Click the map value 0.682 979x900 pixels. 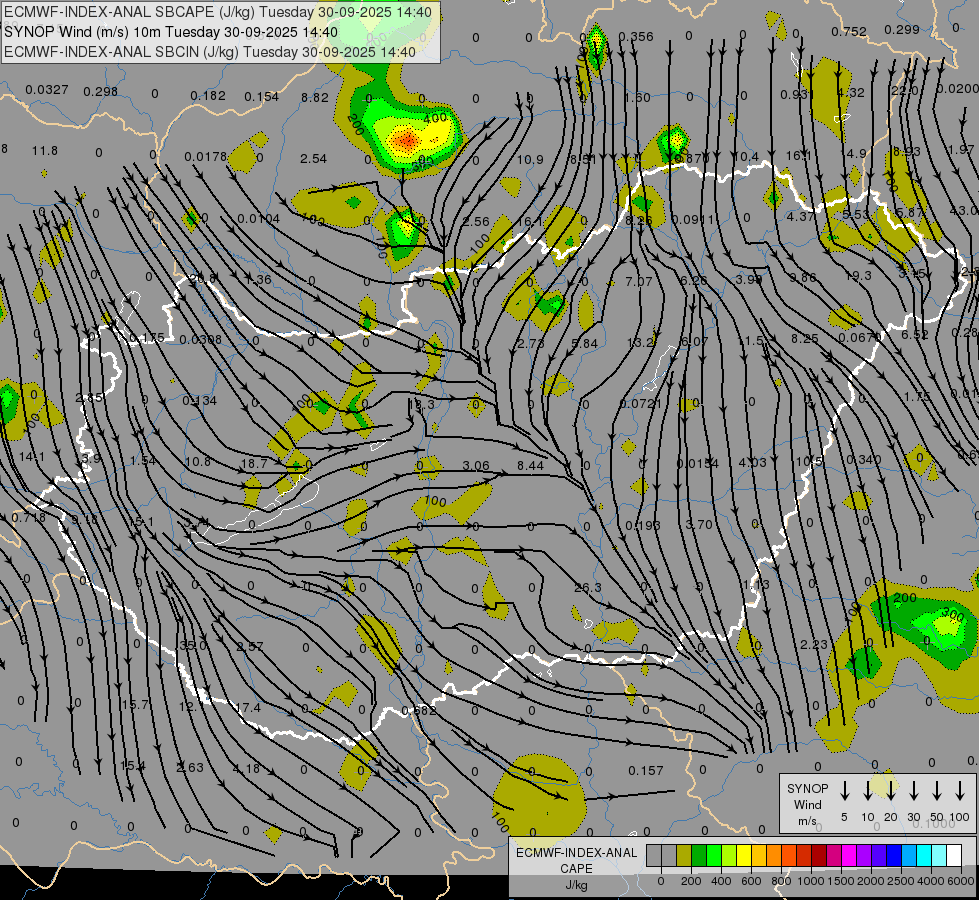[418, 711]
